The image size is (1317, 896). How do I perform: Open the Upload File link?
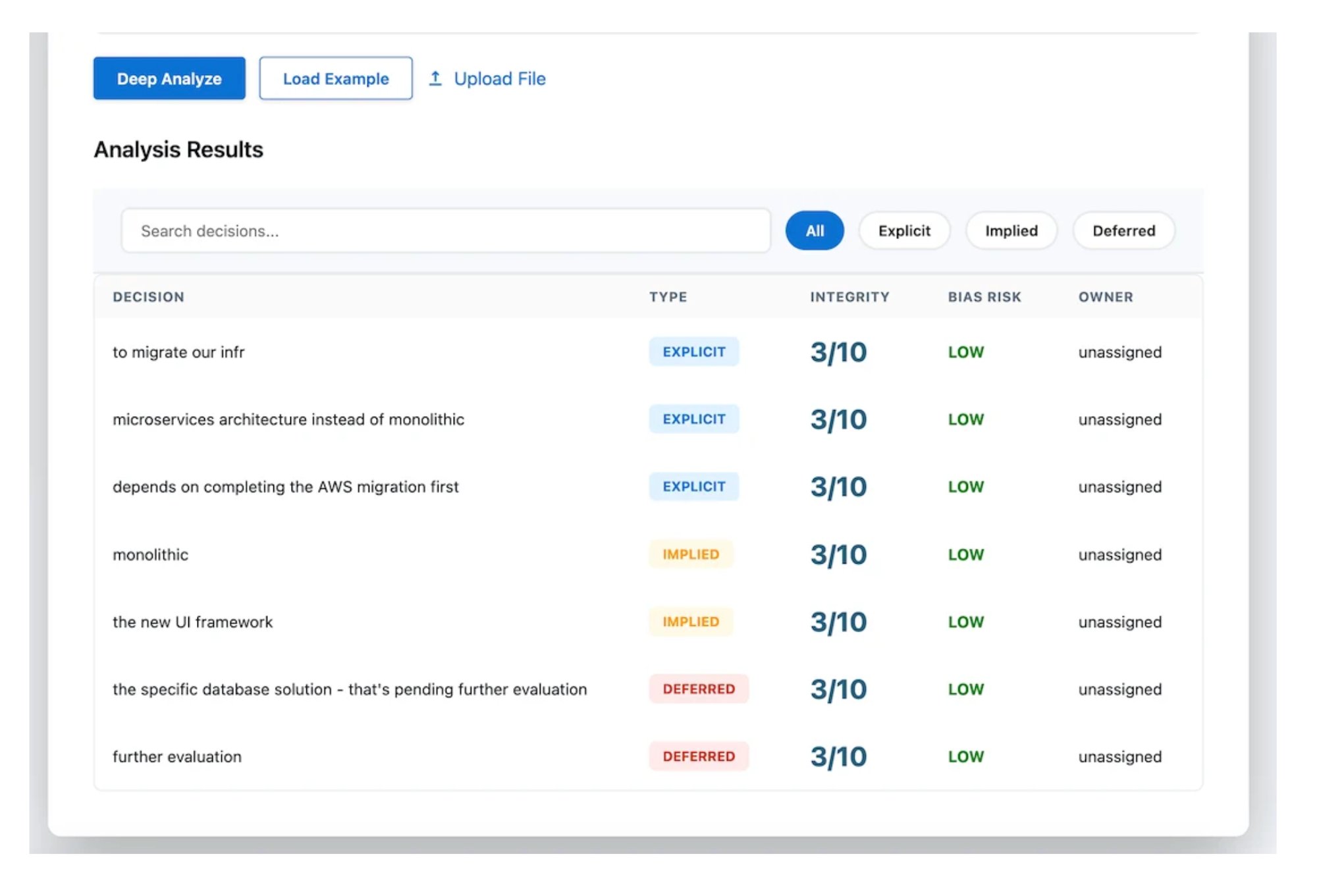click(x=499, y=78)
